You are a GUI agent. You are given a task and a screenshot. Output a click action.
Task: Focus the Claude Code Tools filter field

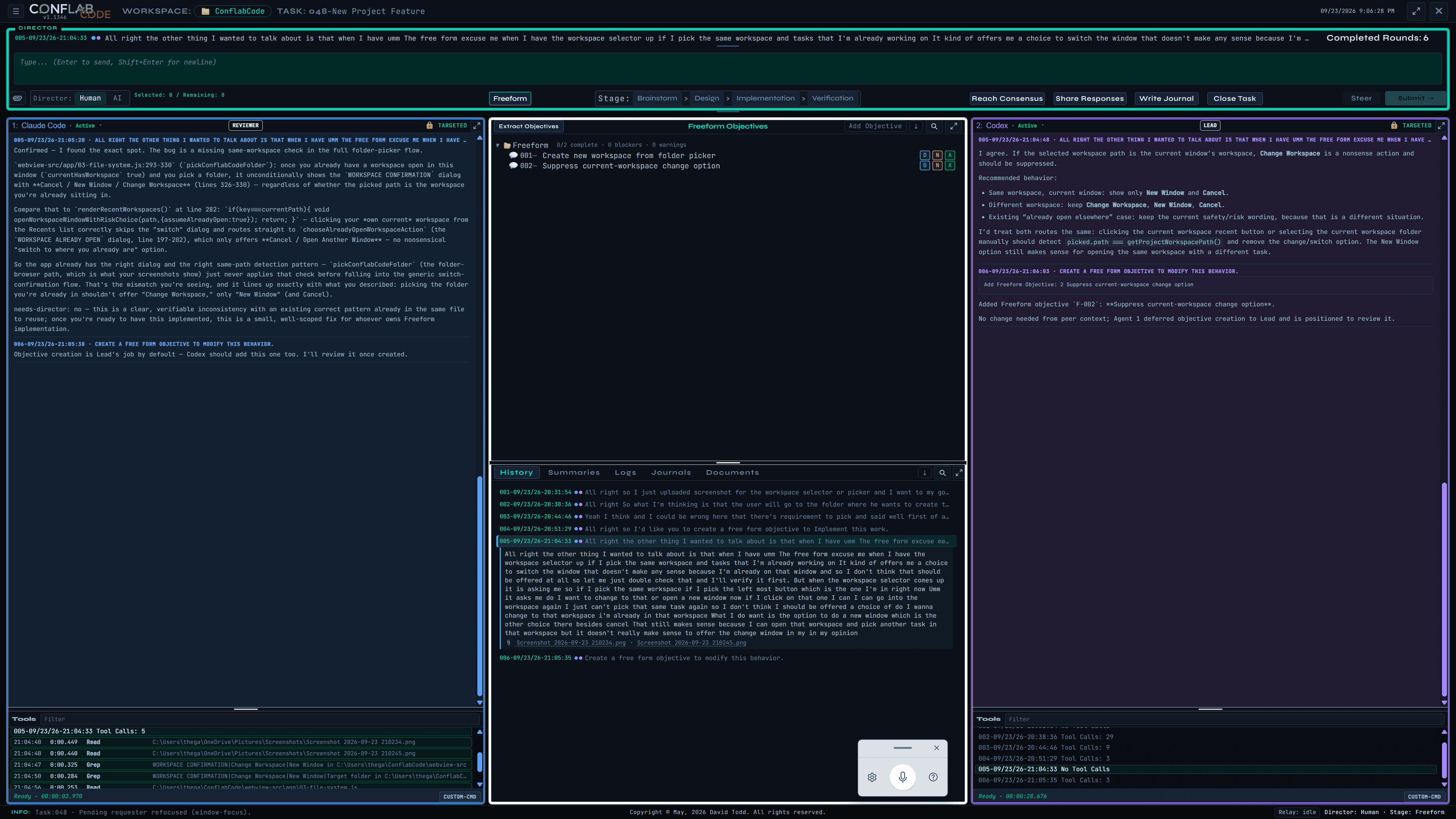click(260, 720)
